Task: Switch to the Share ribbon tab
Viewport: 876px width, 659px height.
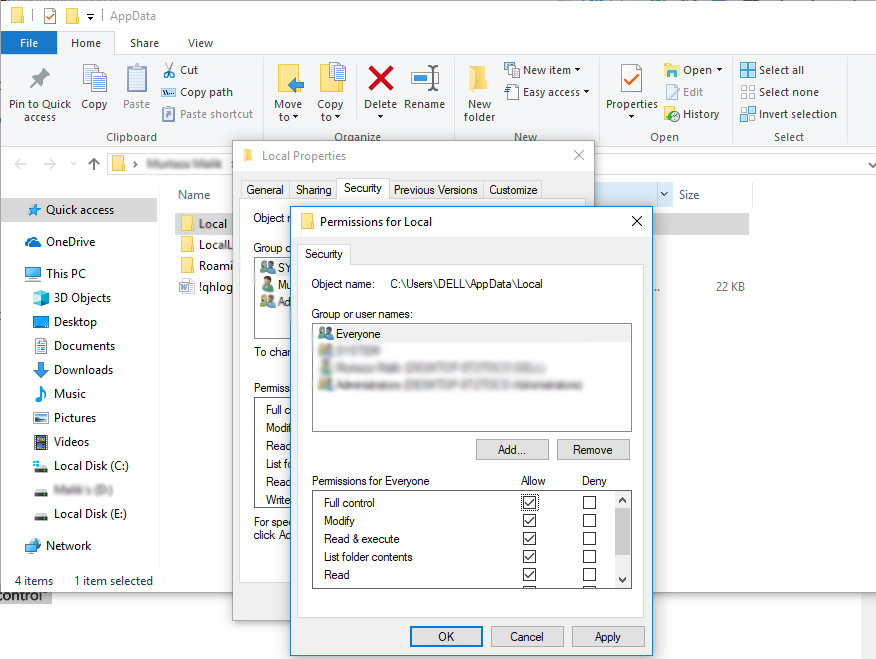Action: [144, 43]
